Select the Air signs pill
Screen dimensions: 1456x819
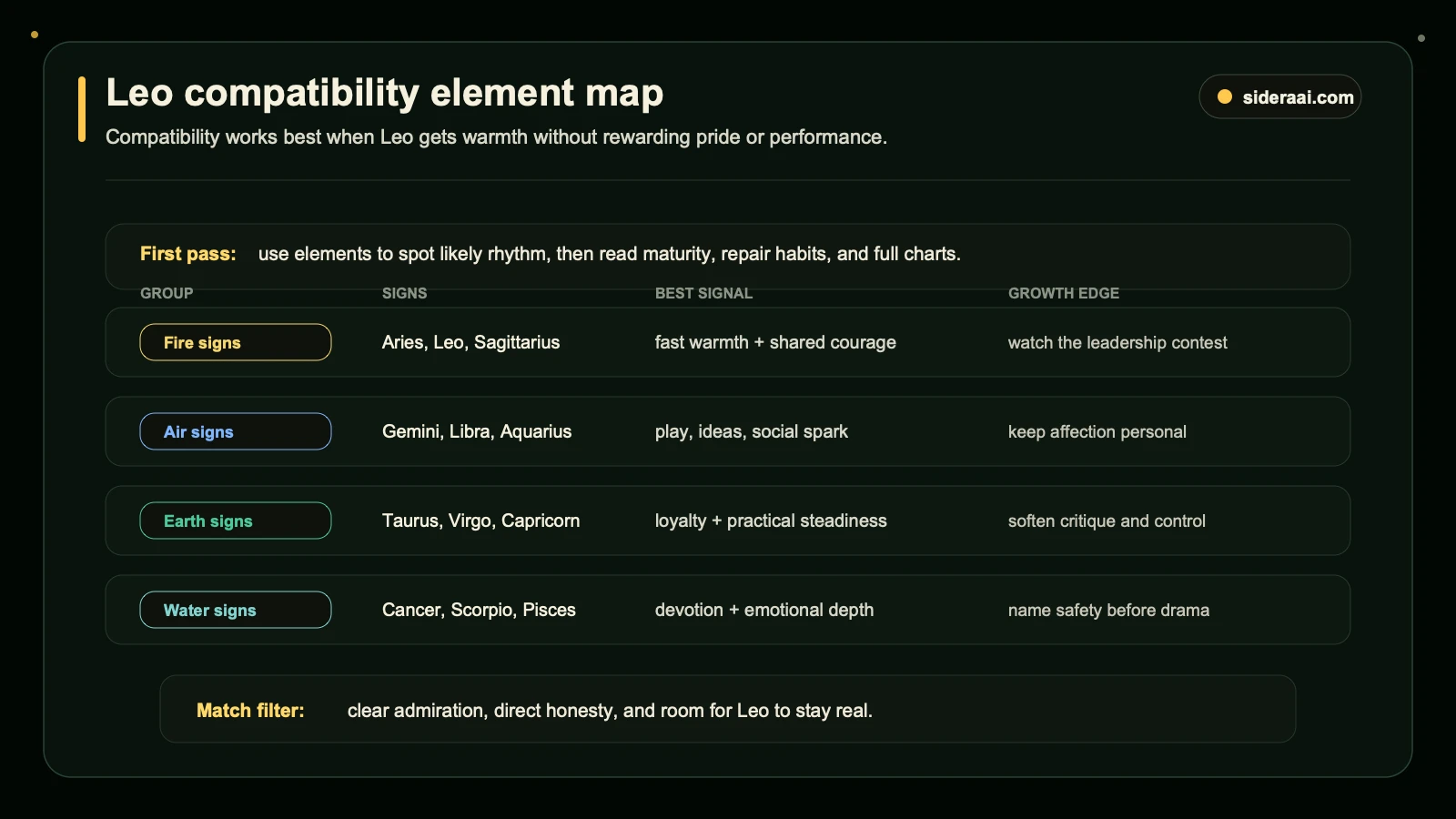236,431
